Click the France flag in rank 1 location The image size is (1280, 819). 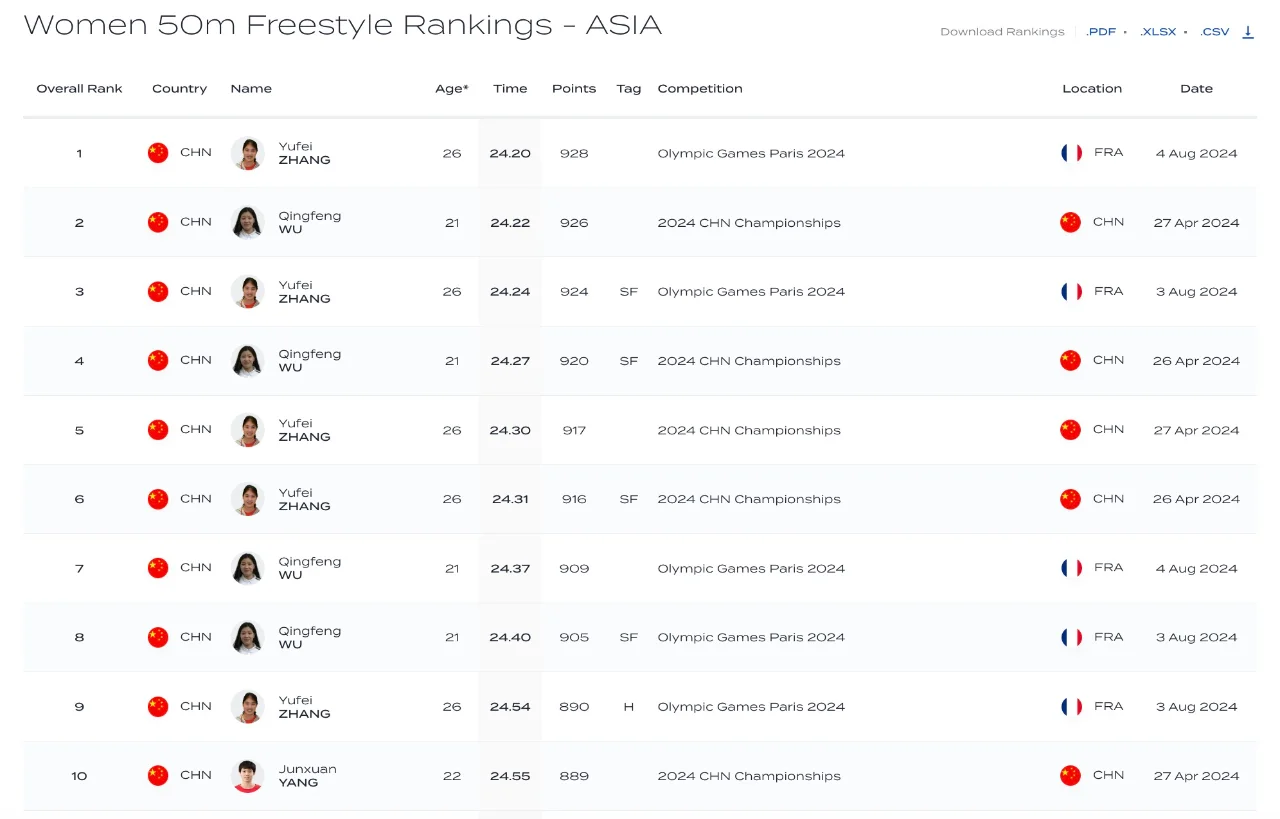pos(1071,153)
